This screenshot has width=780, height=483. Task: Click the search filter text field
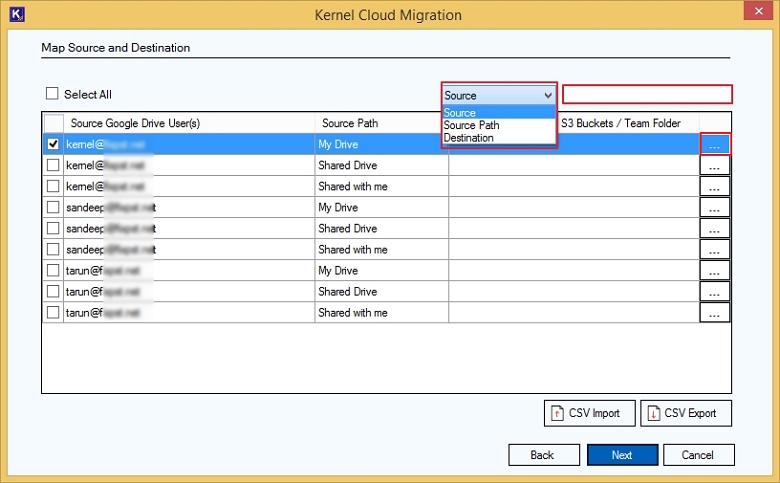(x=647, y=95)
